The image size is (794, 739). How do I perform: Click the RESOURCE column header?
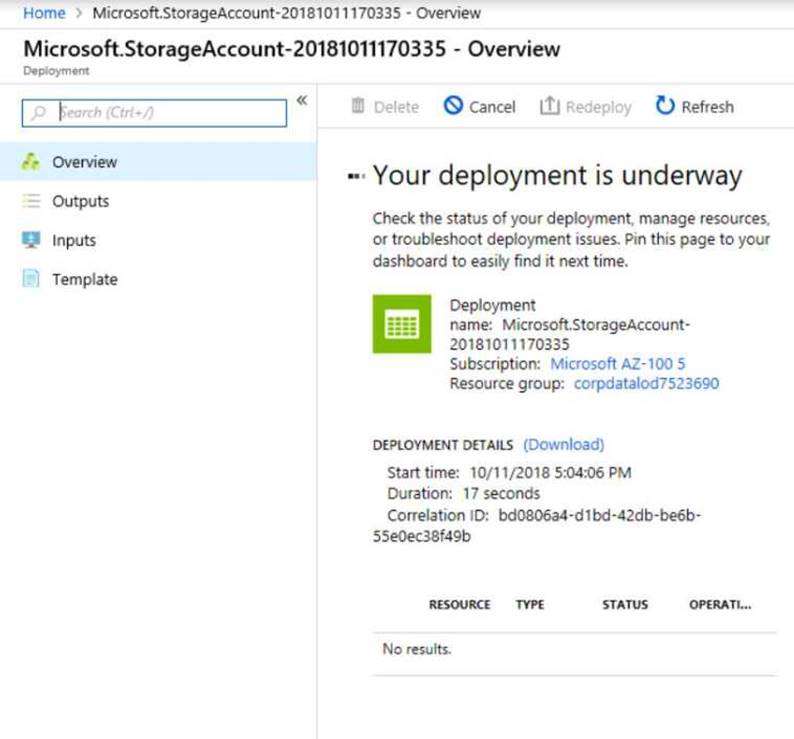point(459,604)
